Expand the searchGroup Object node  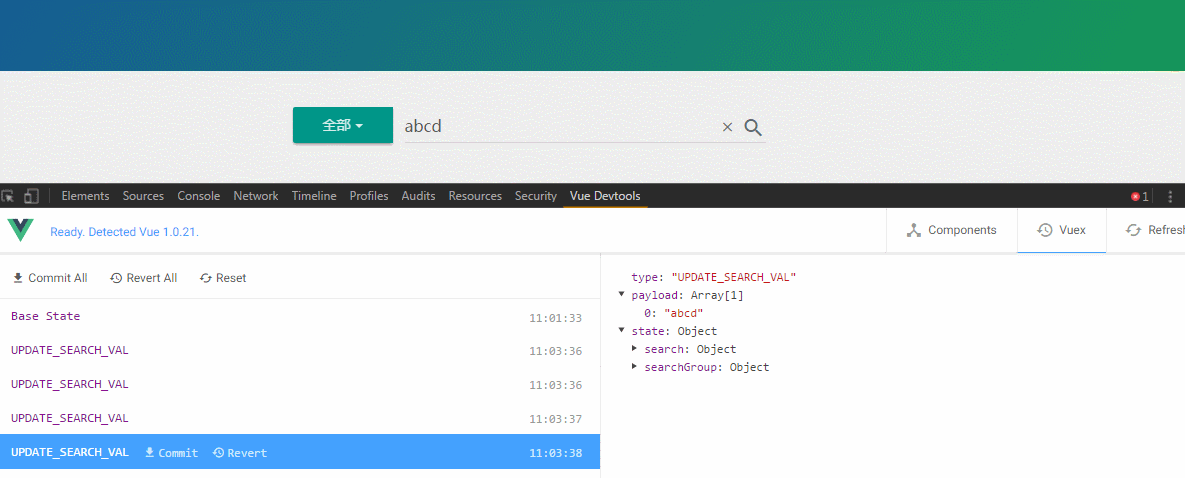tap(634, 367)
